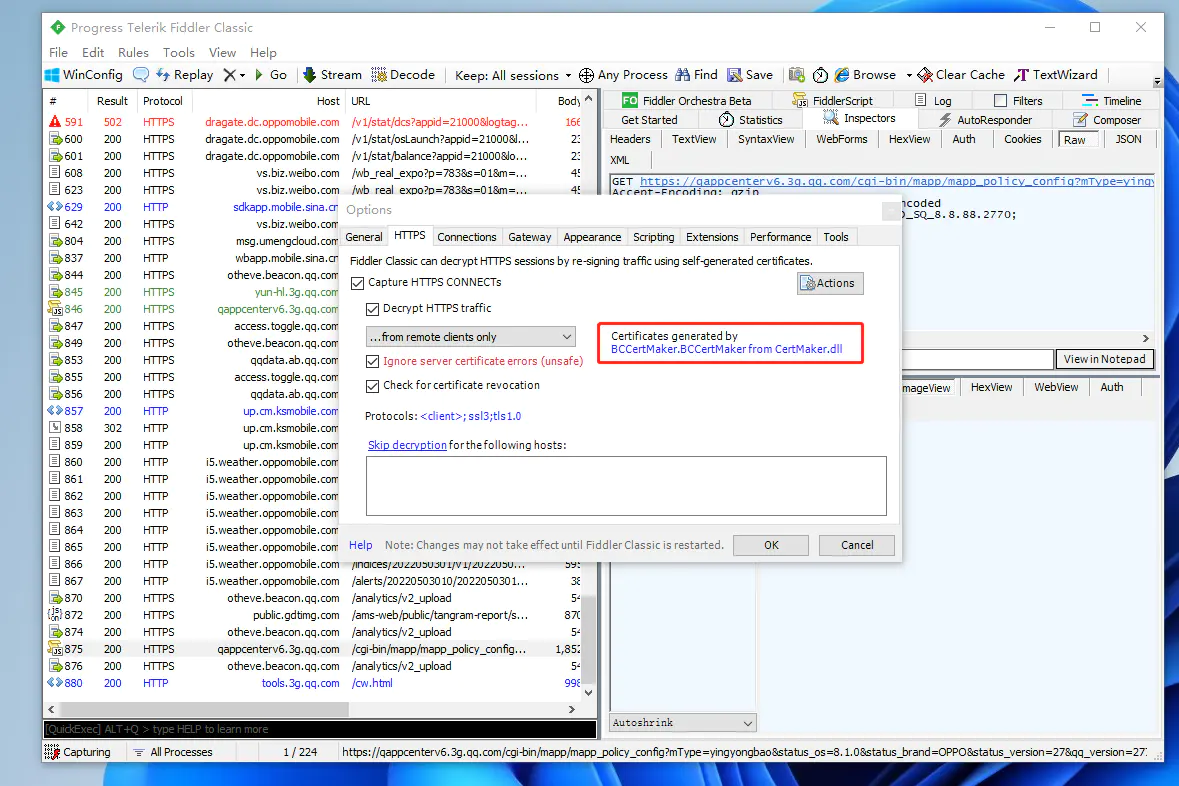Open the '...from remote clients only' dropdown

pyautogui.click(x=471, y=337)
